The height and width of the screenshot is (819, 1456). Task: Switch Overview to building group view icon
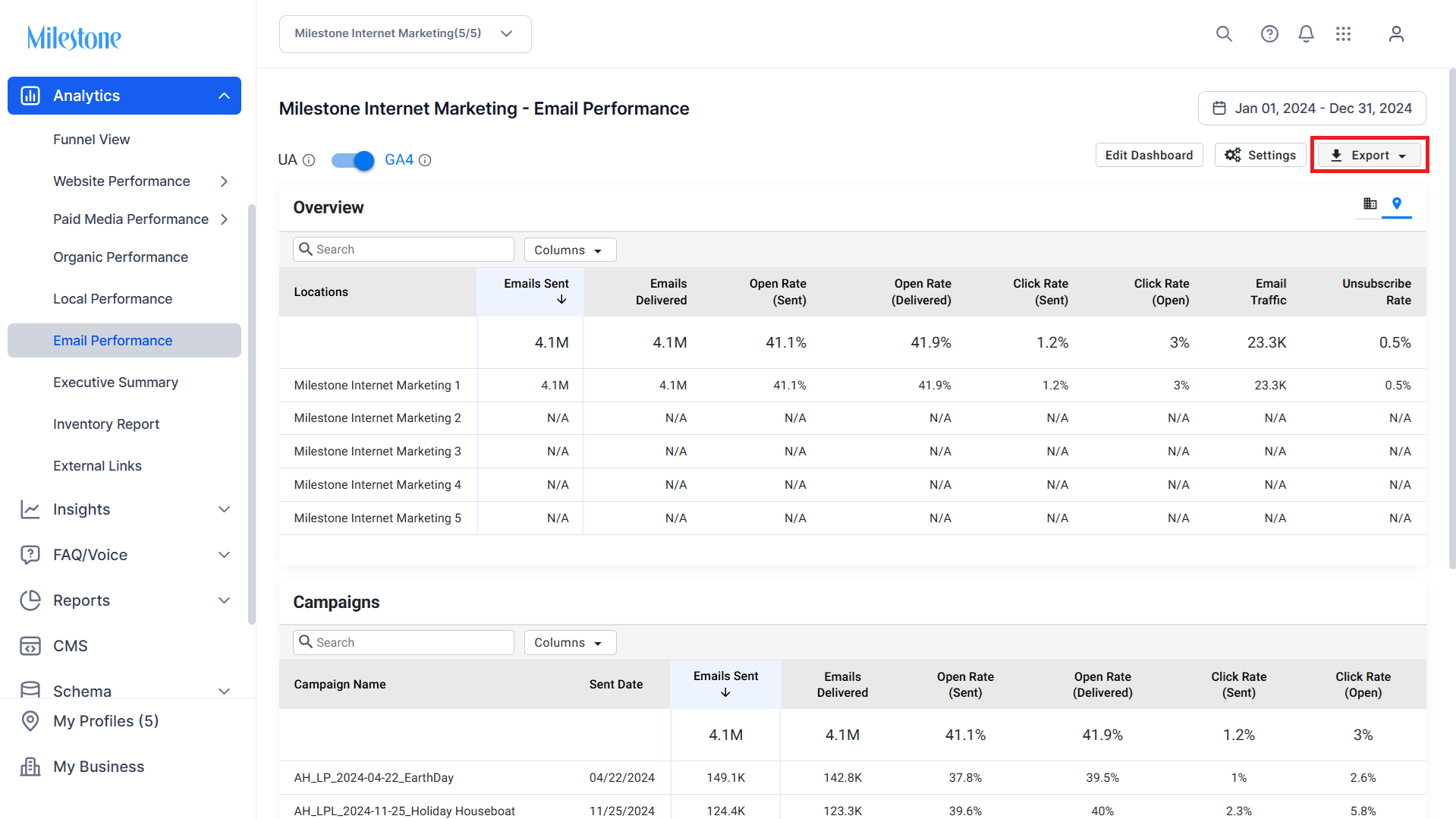(1370, 203)
